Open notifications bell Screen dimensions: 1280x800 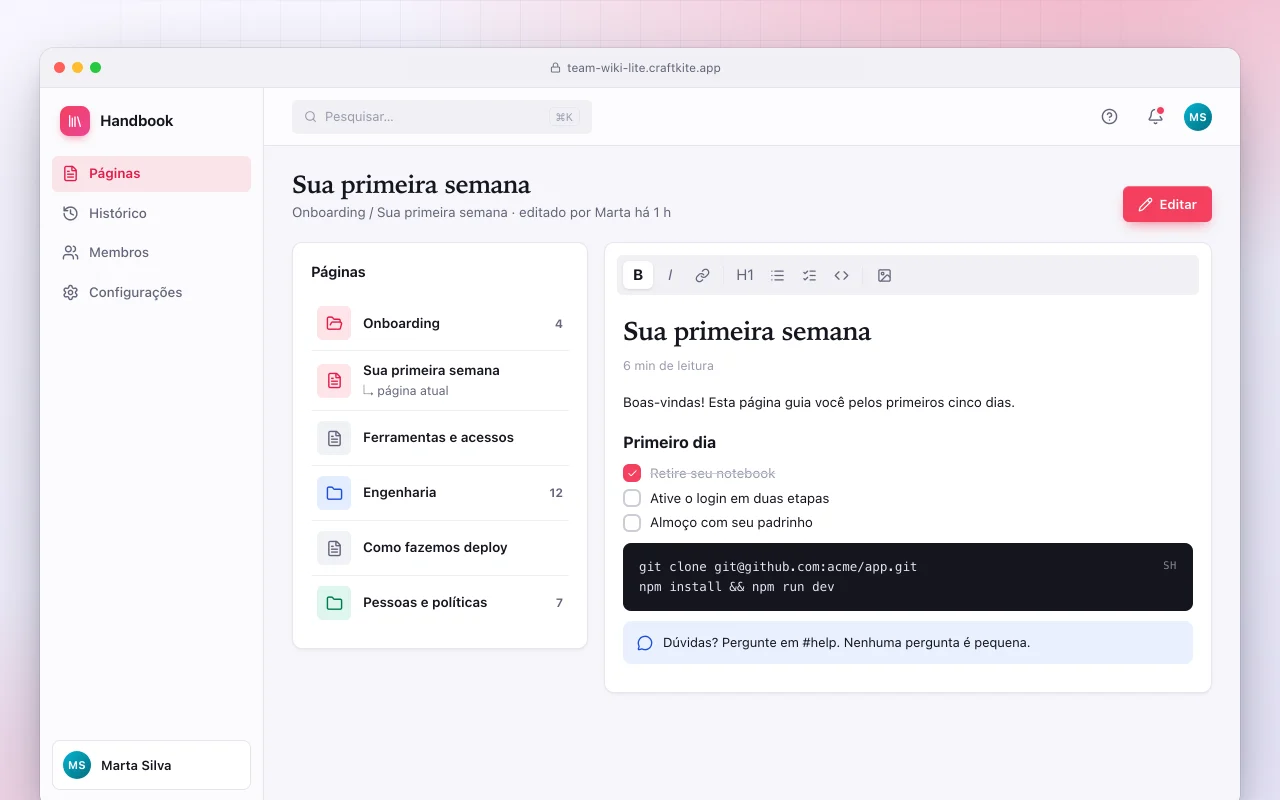(1155, 117)
